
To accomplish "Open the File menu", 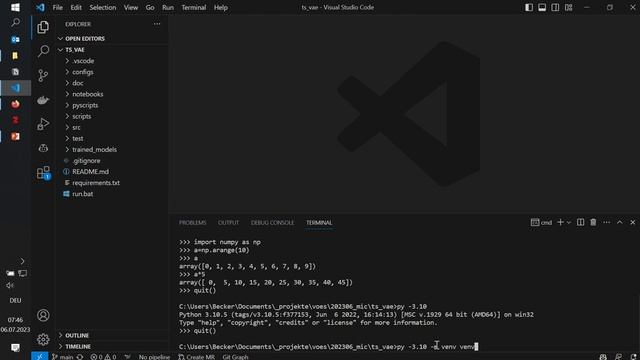I will point(58,7).
